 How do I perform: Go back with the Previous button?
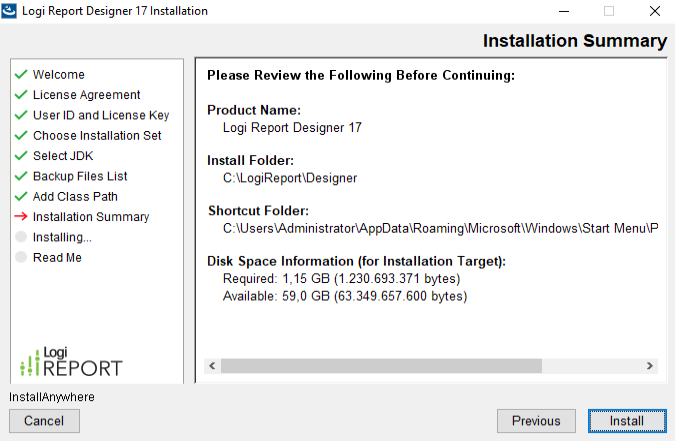pos(536,421)
